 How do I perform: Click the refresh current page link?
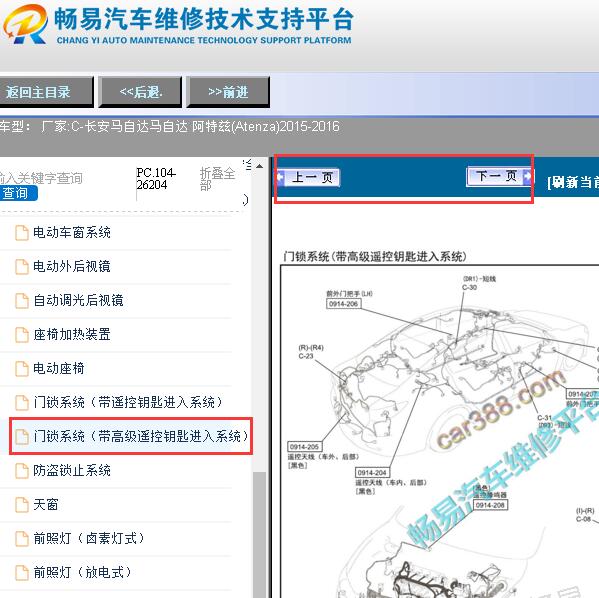click(573, 182)
